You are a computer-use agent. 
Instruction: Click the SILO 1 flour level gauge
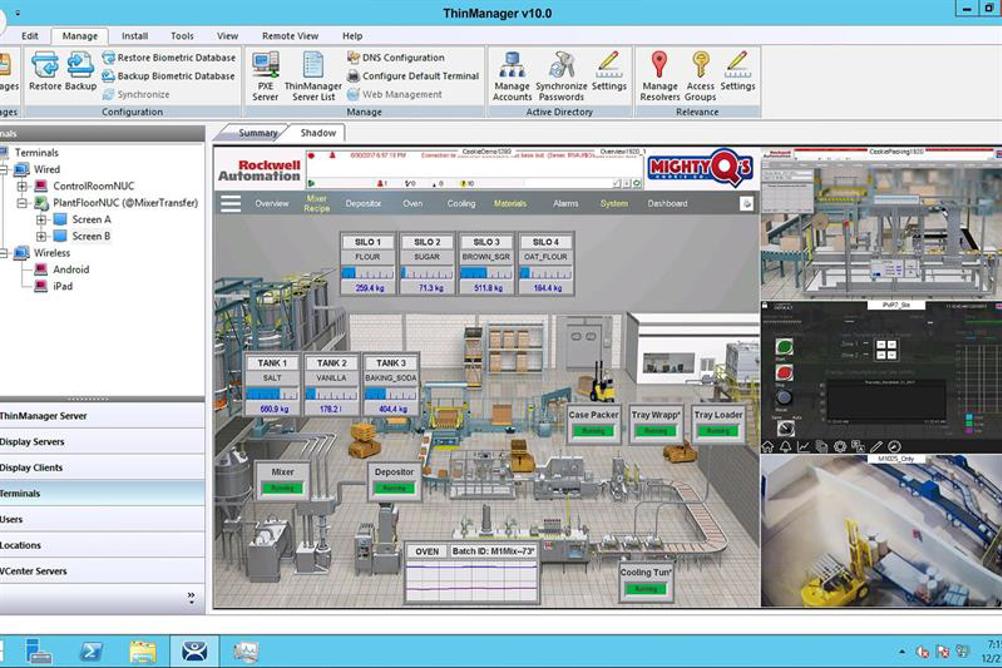pos(367,273)
